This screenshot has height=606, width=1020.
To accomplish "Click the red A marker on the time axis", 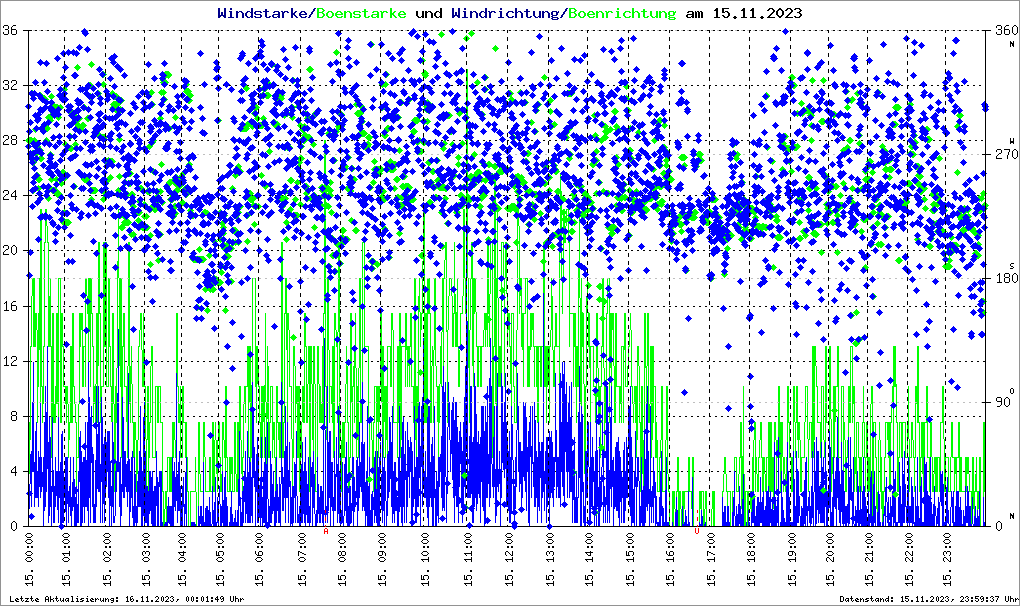I will (x=326, y=531).
